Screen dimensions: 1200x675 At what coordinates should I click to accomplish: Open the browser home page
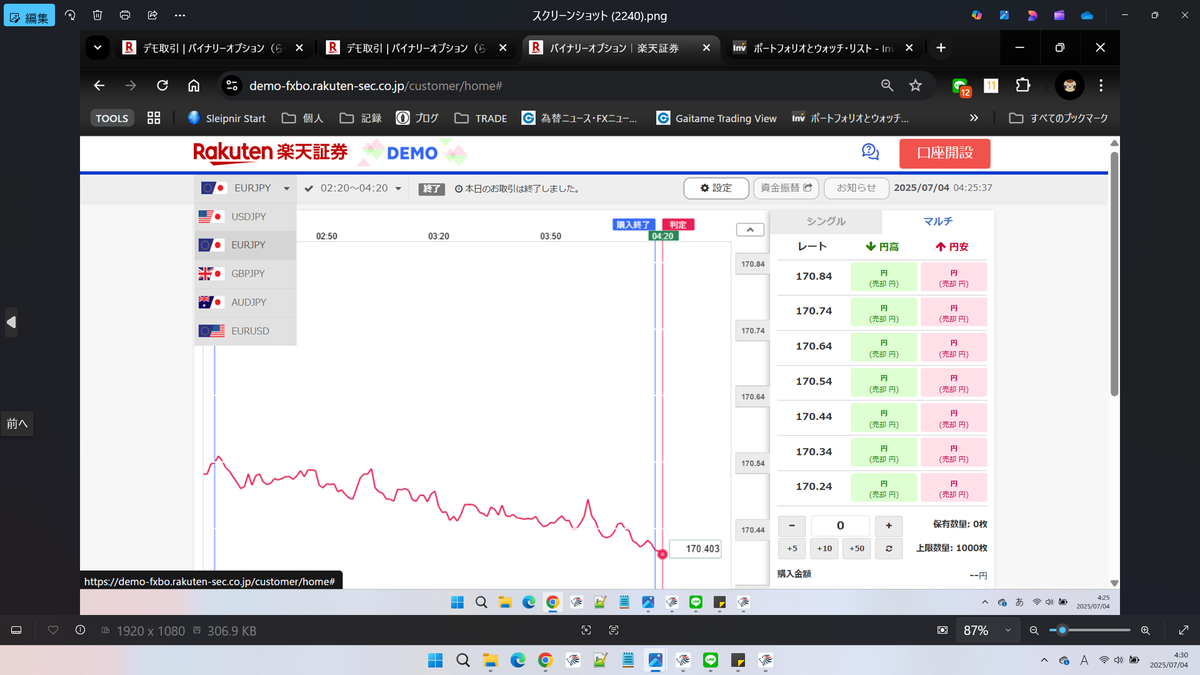[x=194, y=86]
